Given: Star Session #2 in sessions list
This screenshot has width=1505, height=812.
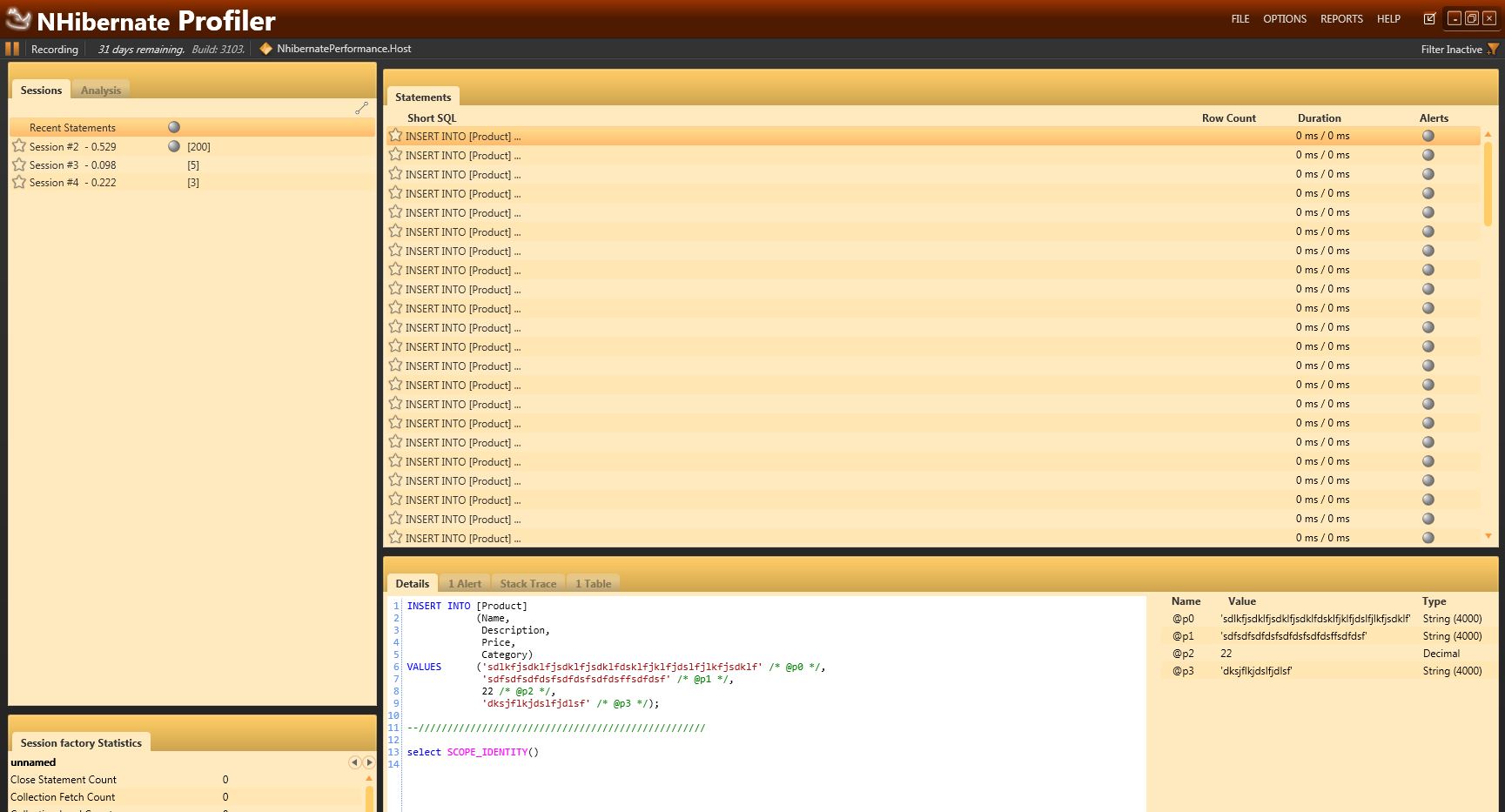Looking at the screenshot, I should tap(19, 146).
